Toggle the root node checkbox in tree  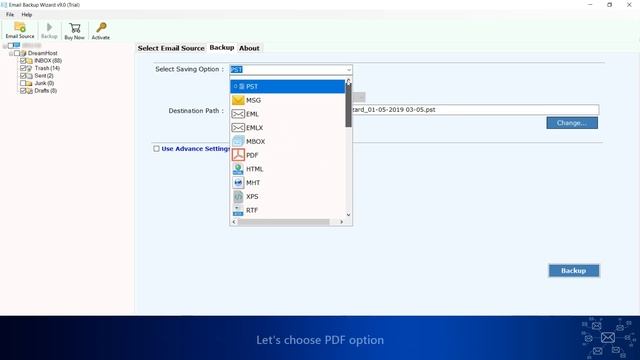pyautogui.click(x=11, y=46)
